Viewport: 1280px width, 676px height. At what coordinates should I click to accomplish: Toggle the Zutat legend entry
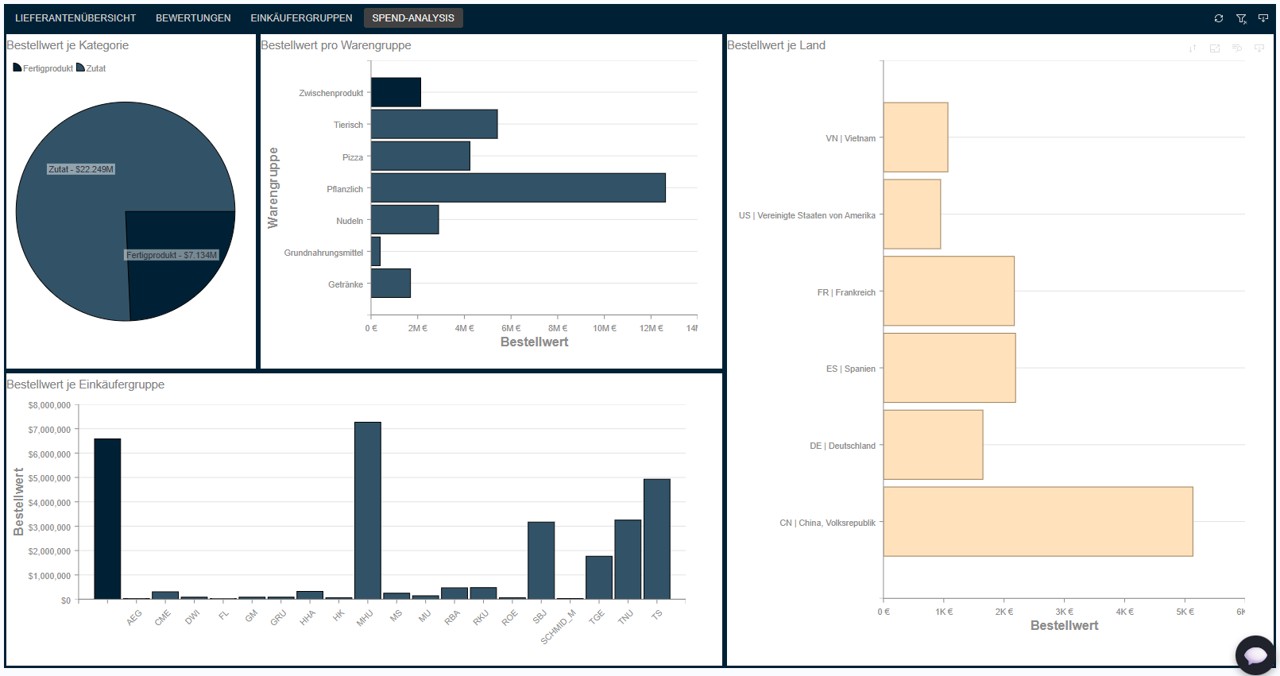[x=91, y=68]
